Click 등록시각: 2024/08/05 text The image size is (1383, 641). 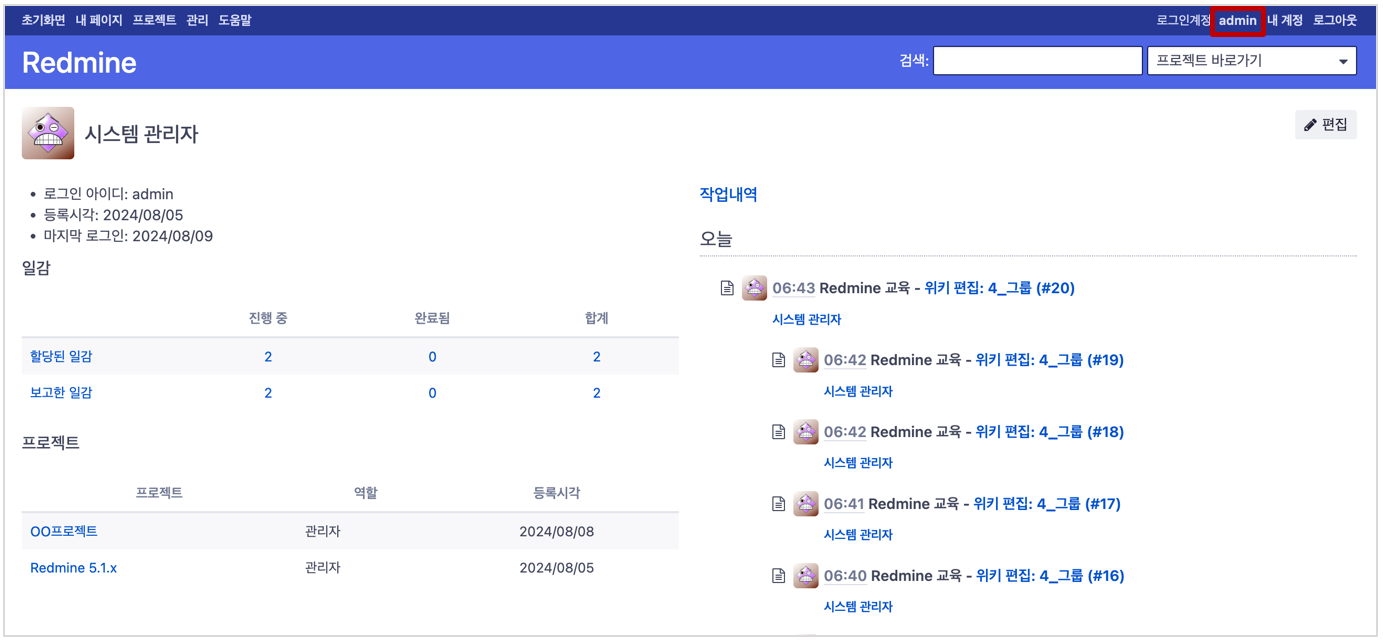113,215
